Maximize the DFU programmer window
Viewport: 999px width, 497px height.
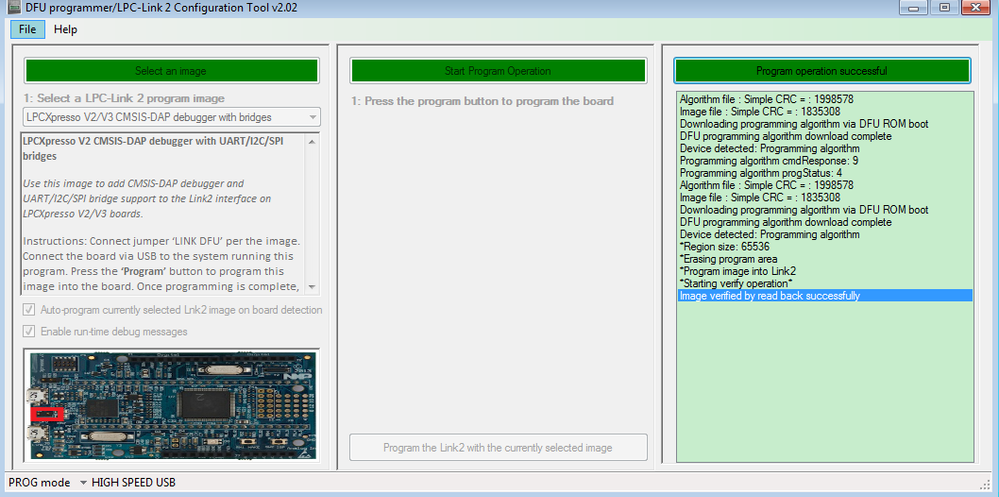pos(945,8)
